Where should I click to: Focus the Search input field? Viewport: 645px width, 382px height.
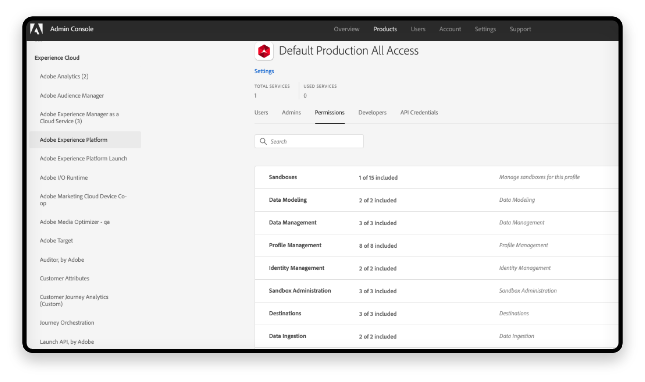pos(309,141)
